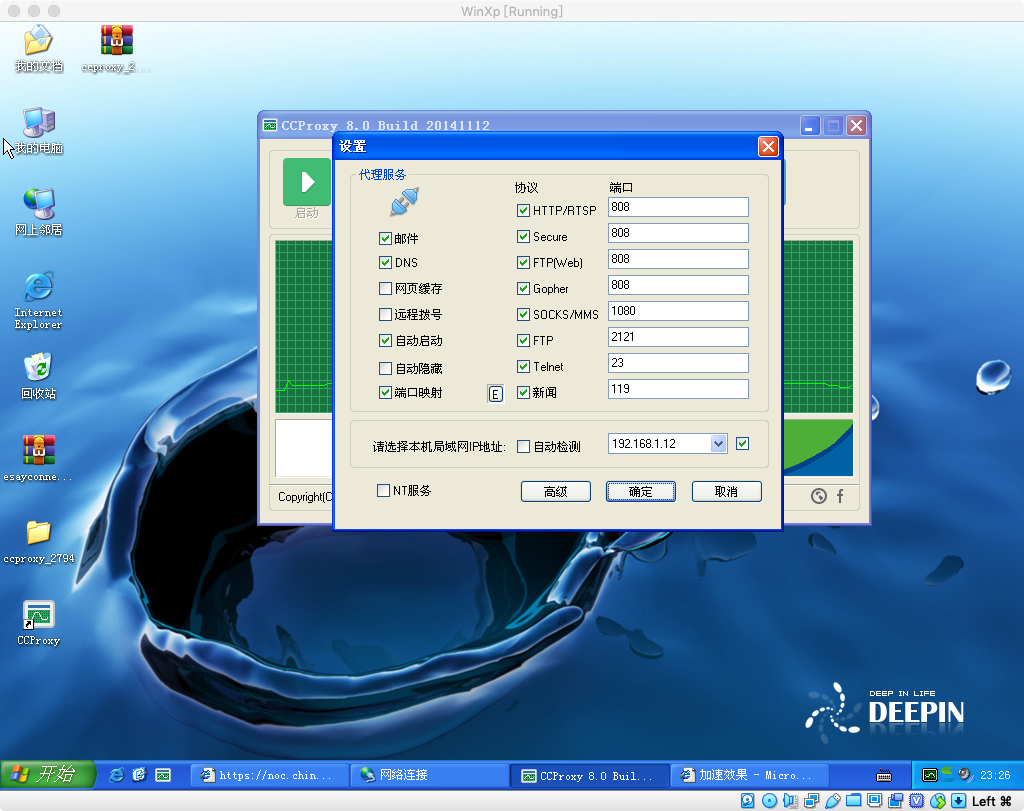Viewport: 1024px width, 811px height.
Task: Open the Internet Explorer desktop icon
Action: pyautogui.click(x=38, y=288)
